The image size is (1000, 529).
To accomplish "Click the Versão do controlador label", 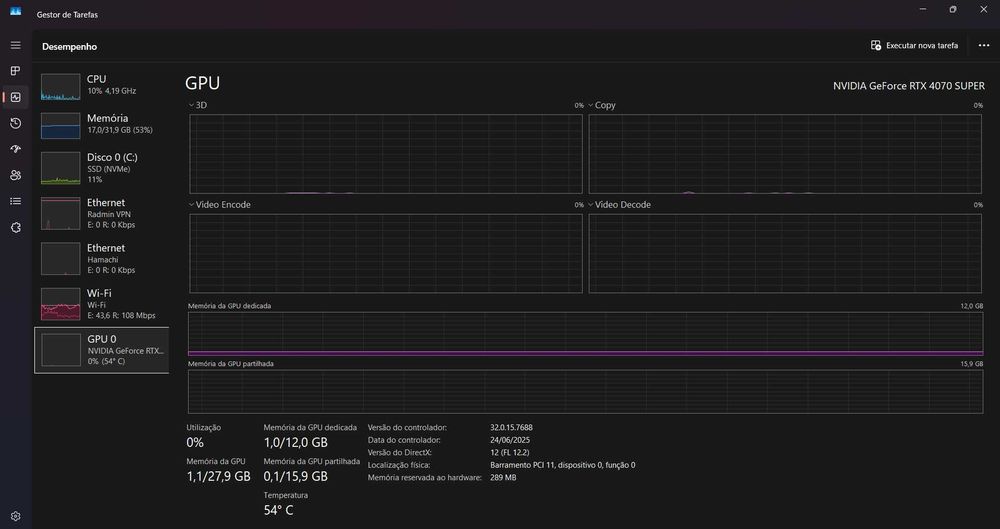I will (x=407, y=428).
